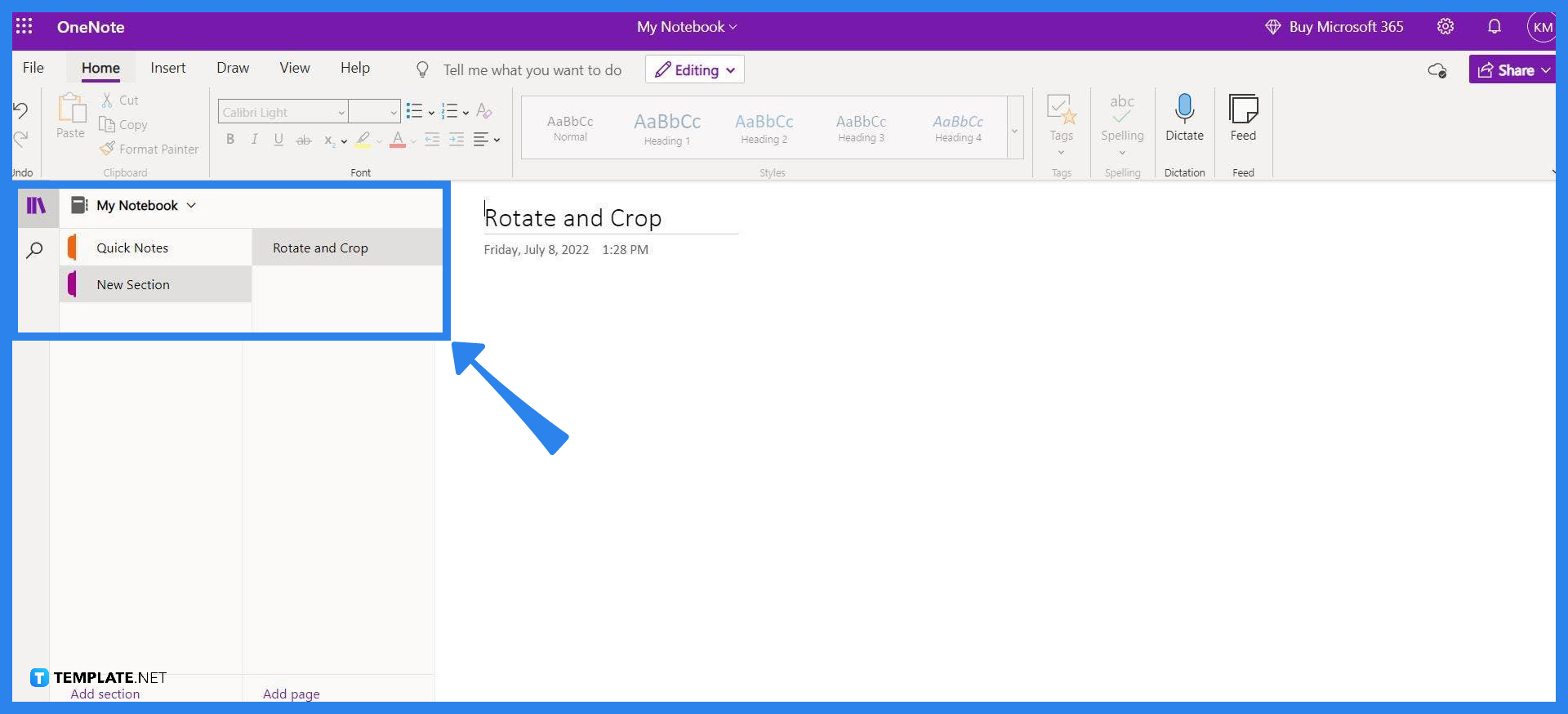The height and width of the screenshot is (714, 1568).
Task: Toggle Italic formatting
Action: [255, 140]
